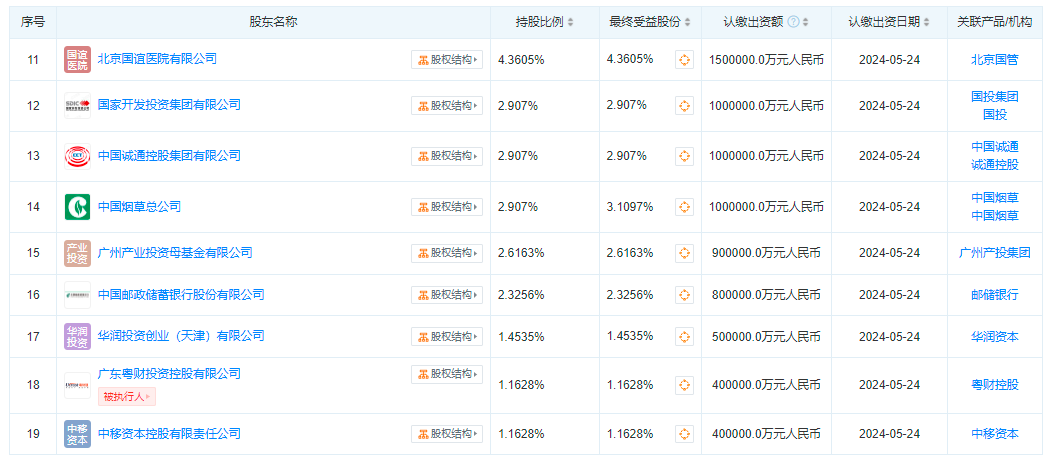The width and height of the screenshot is (1050, 461).
Task: Expand the 被执行人 tag under 广东粤财
Action: click(127, 397)
